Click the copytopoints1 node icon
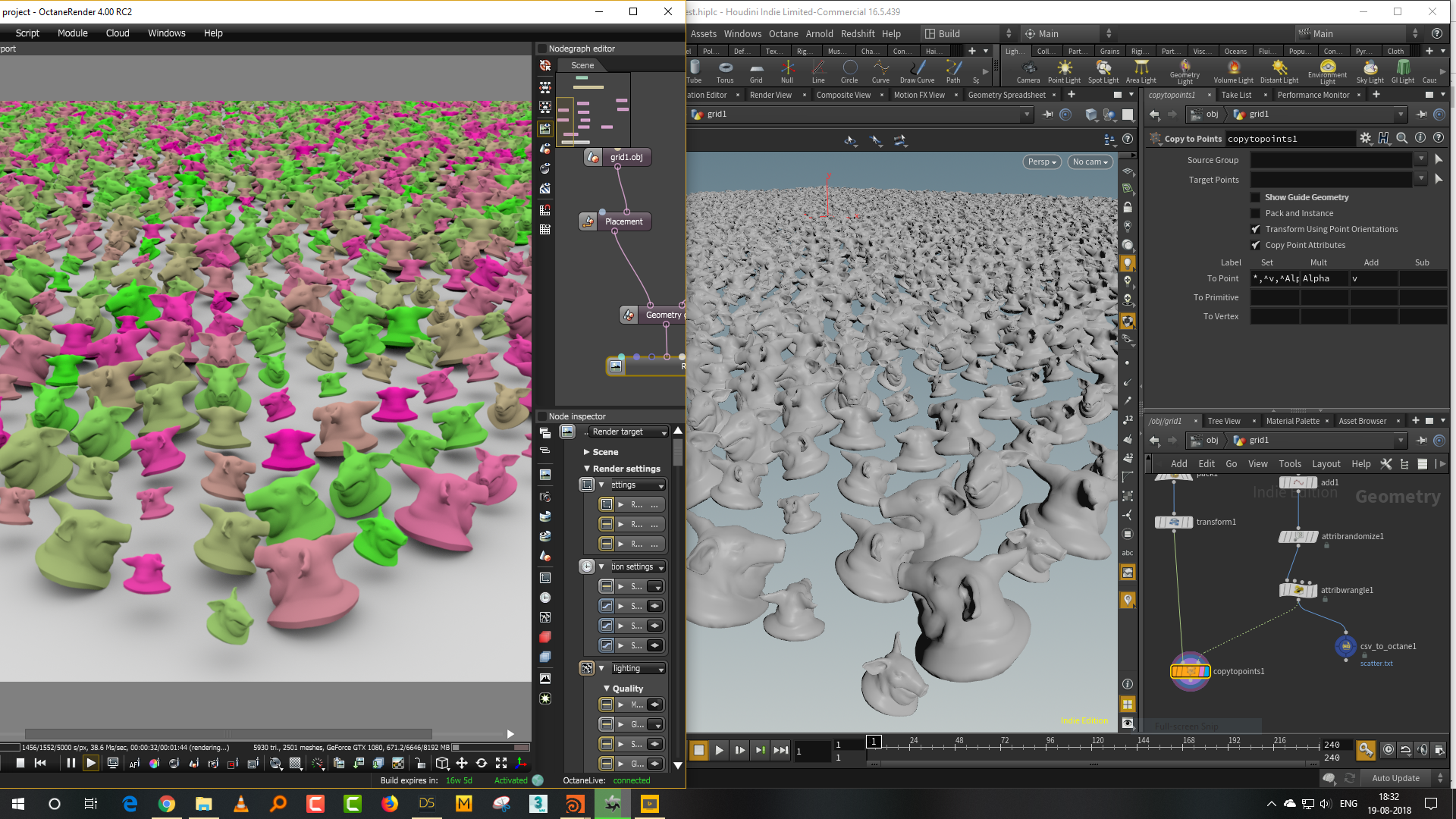 coord(1190,671)
